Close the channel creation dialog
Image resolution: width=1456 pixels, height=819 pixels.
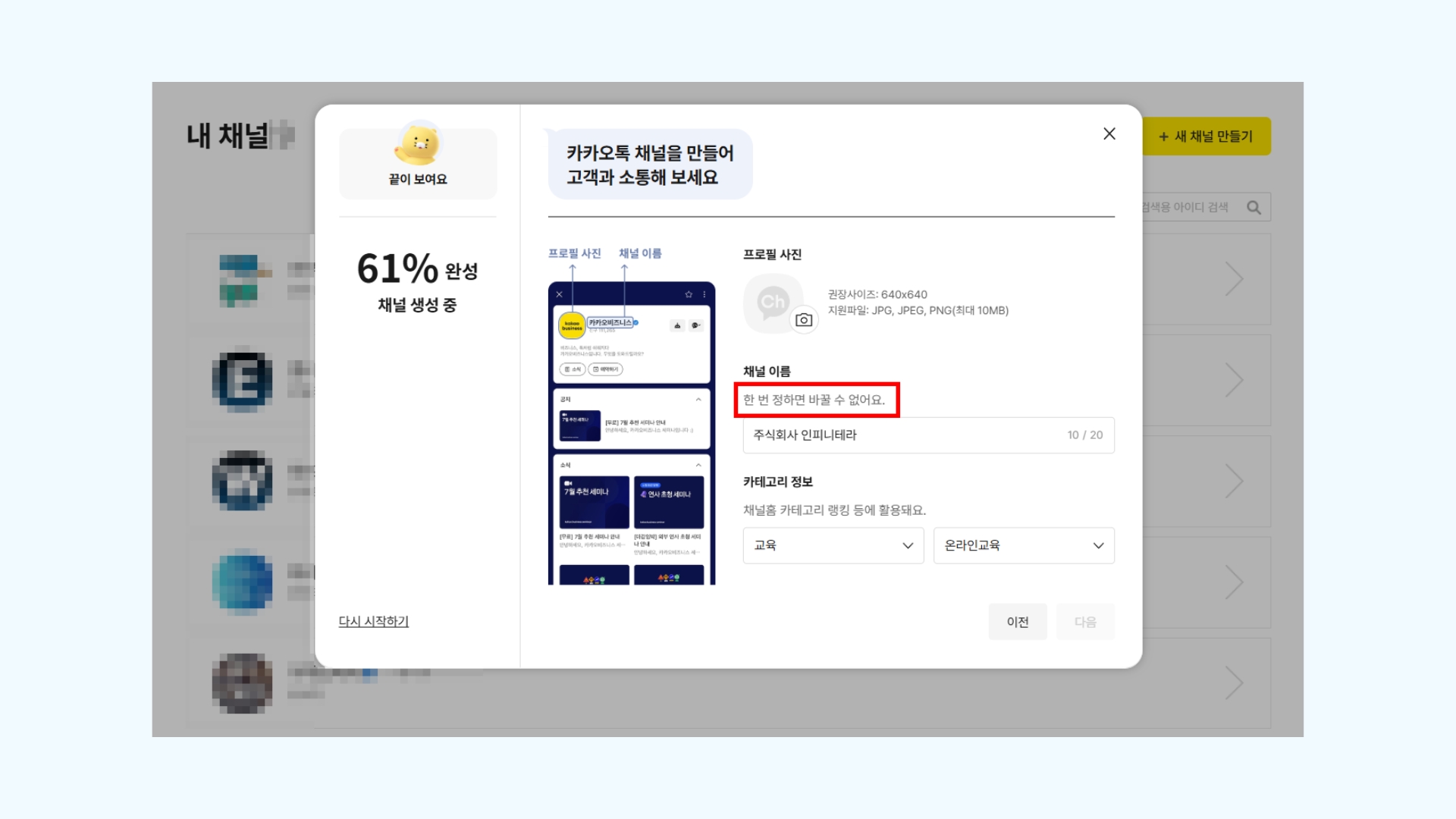pyautogui.click(x=1109, y=134)
